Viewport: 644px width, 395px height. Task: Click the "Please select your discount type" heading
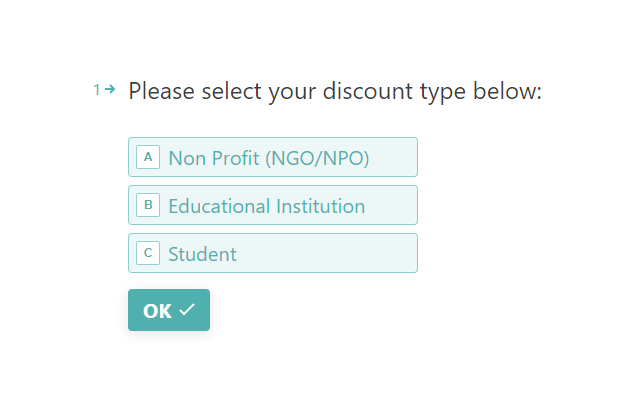pyautogui.click(x=335, y=91)
